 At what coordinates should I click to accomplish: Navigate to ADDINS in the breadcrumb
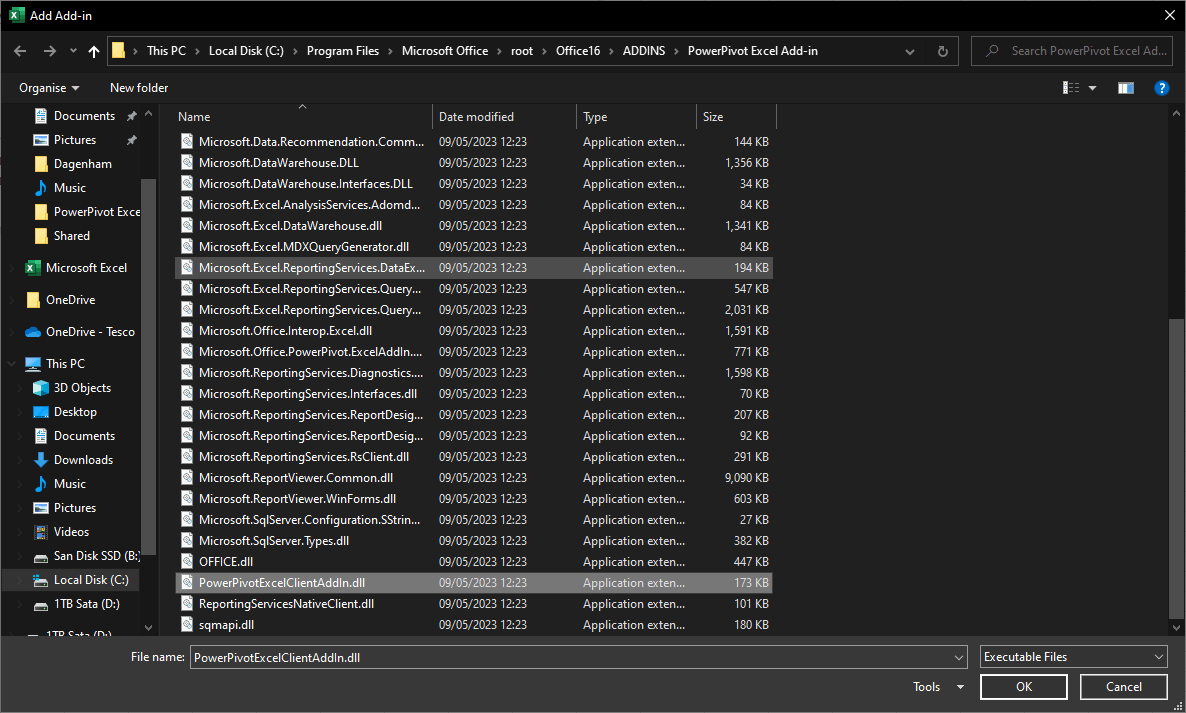[x=644, y=51]
